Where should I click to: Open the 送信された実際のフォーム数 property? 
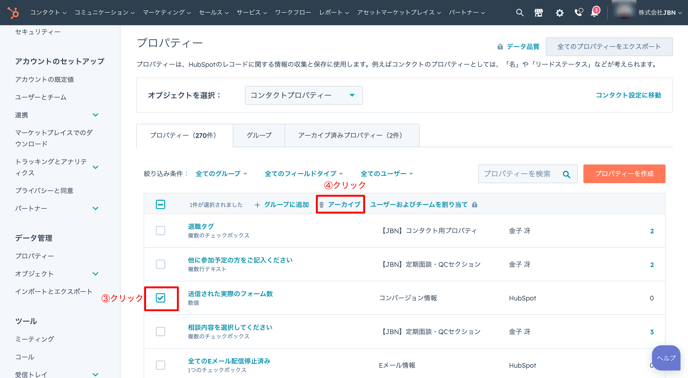coord(230,294)
